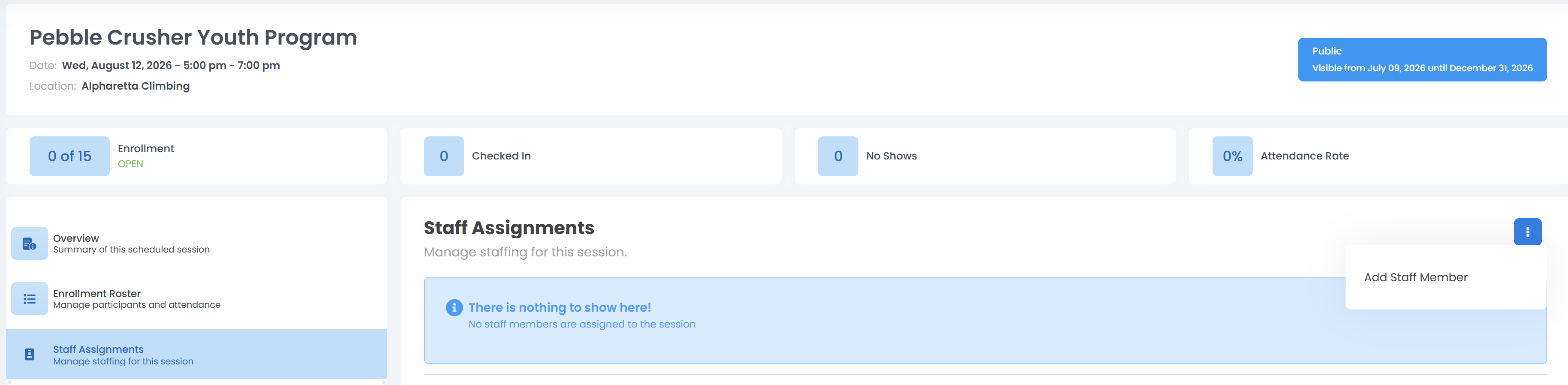
Task: Click the sidebar horizontal scrollbar right arrow
Action: point(383,382)
